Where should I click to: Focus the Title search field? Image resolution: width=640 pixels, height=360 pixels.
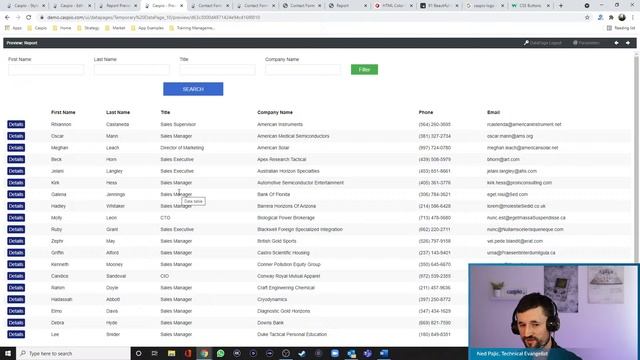(218, 70)
